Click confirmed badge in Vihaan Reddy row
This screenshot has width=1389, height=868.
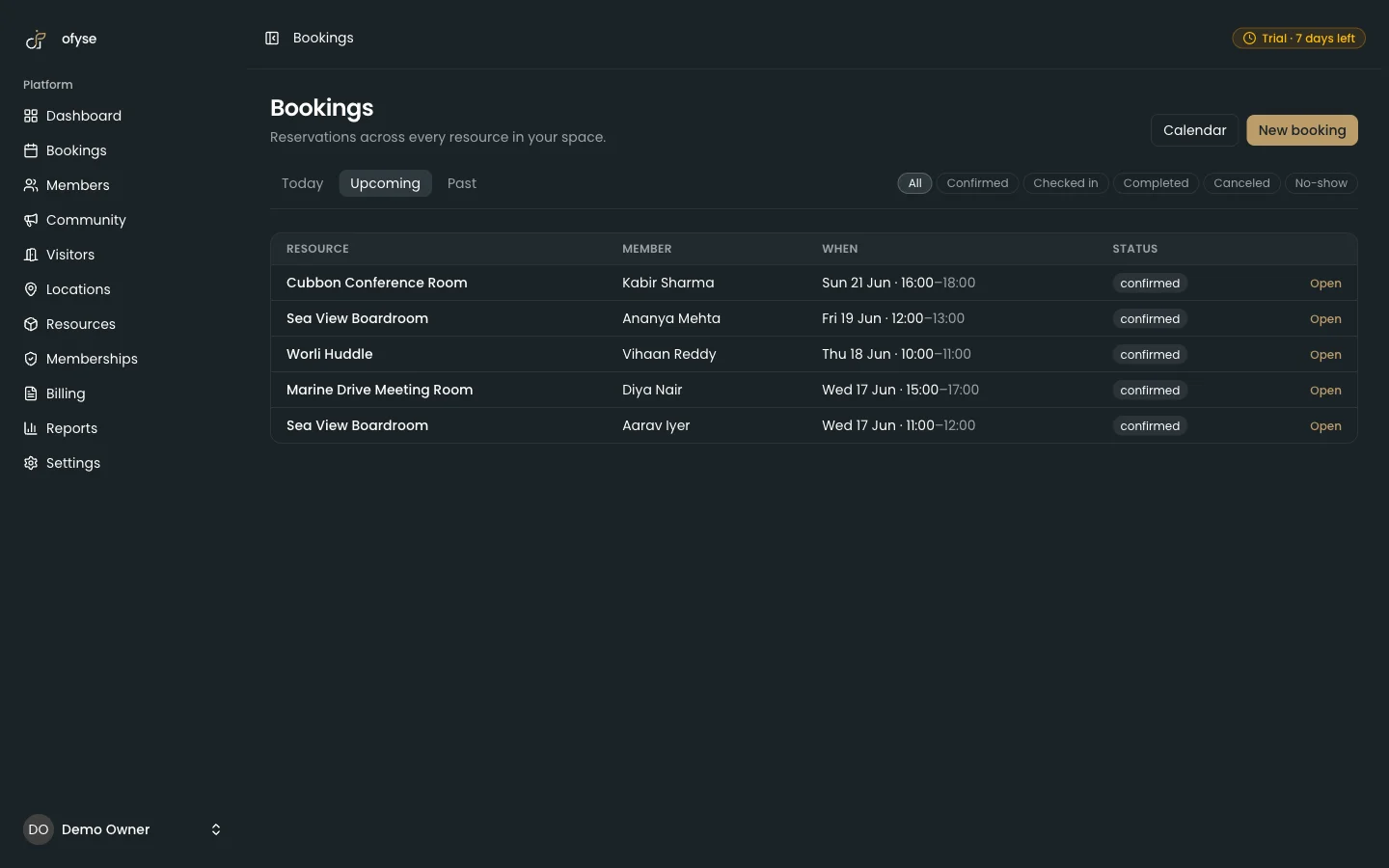[x=1150, y=355]
